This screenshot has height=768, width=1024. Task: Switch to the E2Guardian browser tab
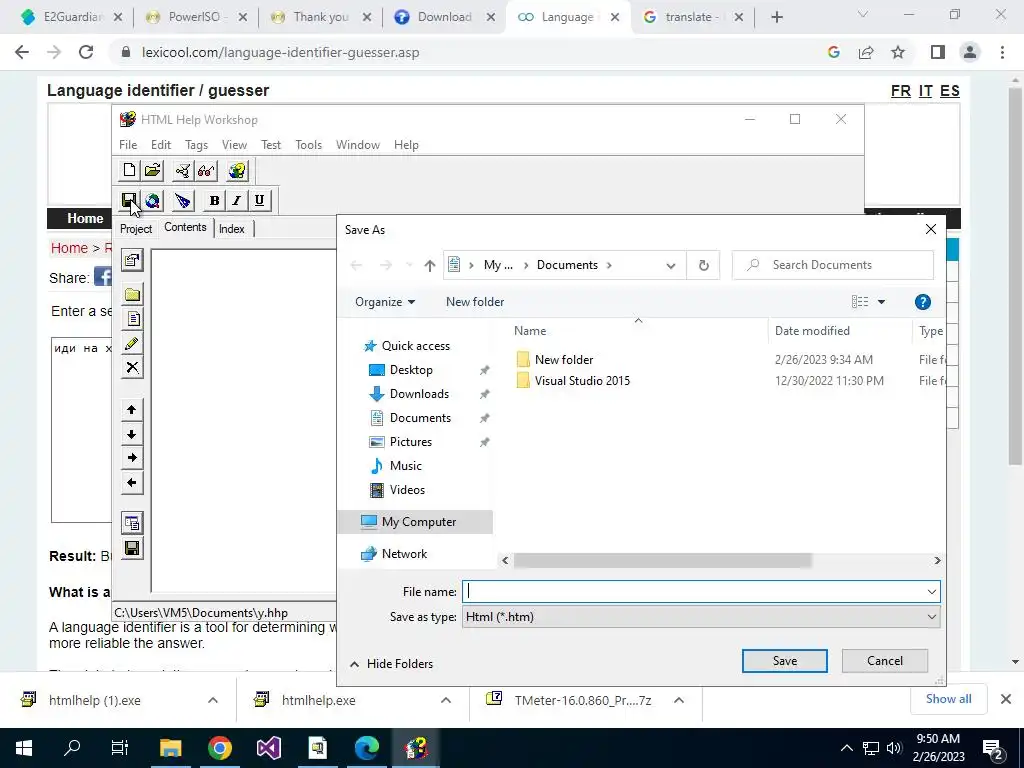pyautogui.click(x=72, y=17)
